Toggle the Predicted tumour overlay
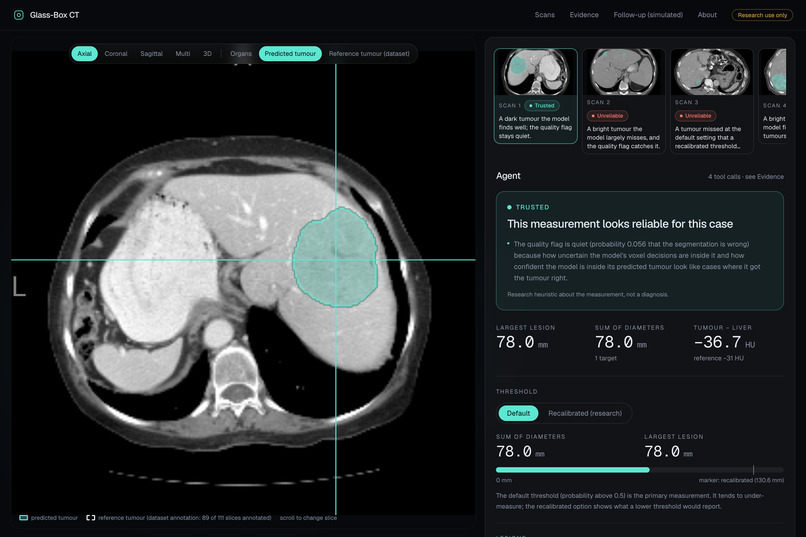This screenshot has height=537, width=806. click(x=290, y=53)
